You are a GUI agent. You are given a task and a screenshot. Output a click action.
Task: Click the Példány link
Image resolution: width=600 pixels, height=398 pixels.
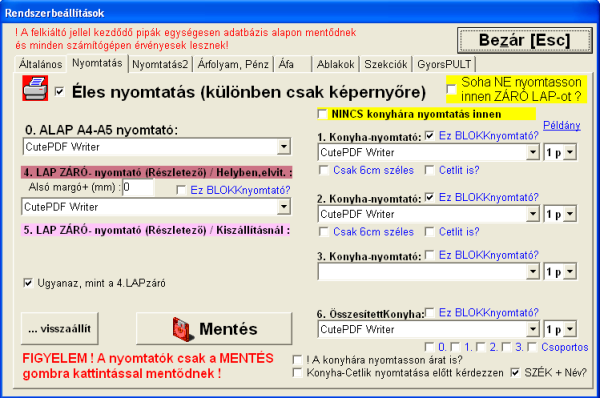click(562, 125)
